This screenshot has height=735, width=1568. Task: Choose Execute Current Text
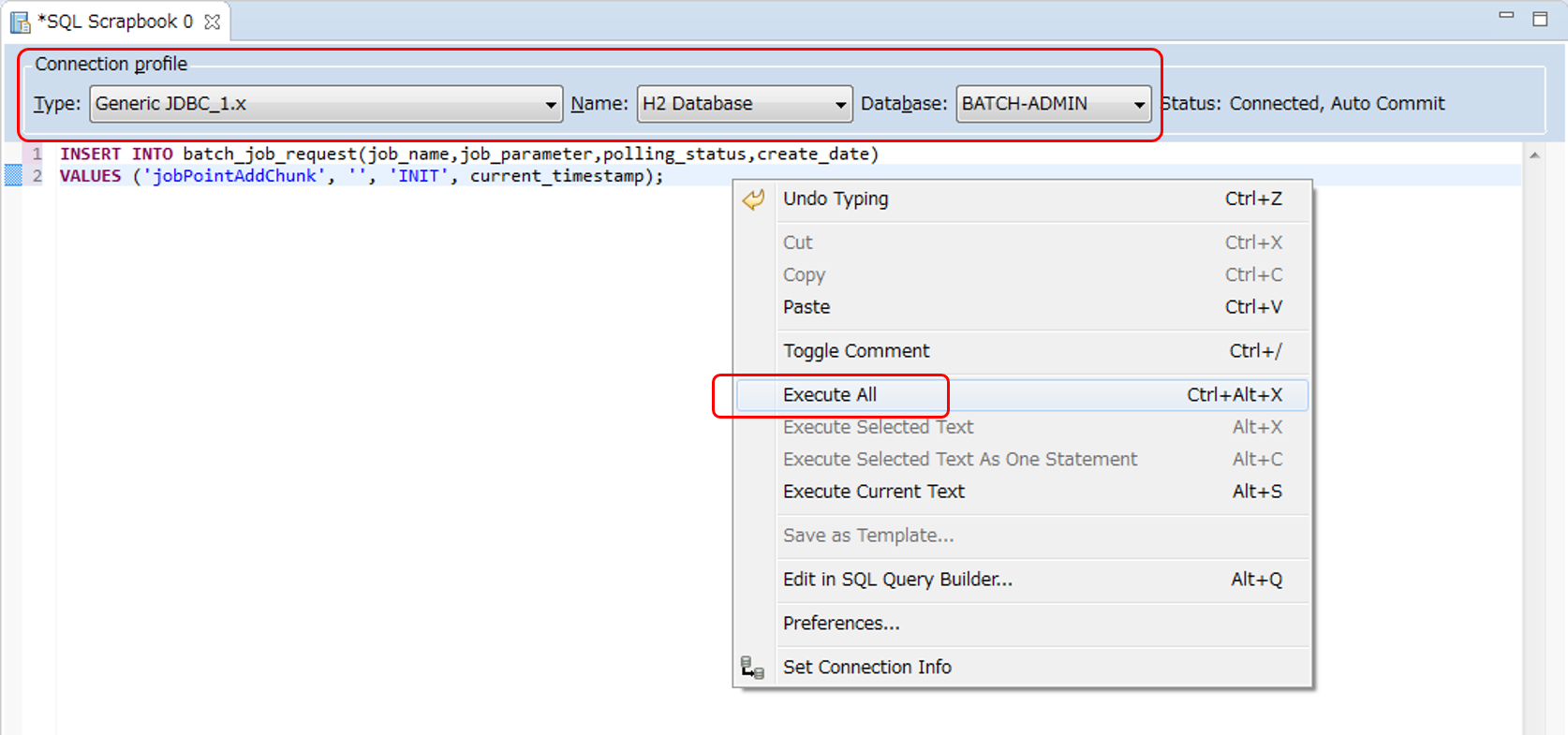(x=1022, y=492)
